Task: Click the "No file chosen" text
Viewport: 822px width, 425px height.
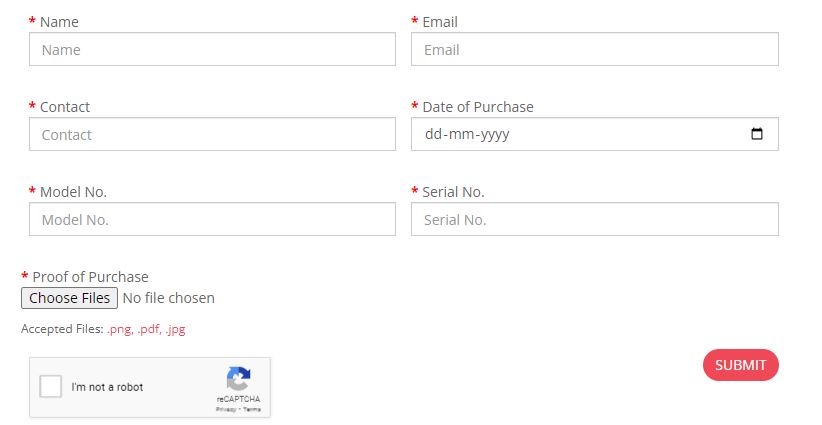Action: (168, 298)
